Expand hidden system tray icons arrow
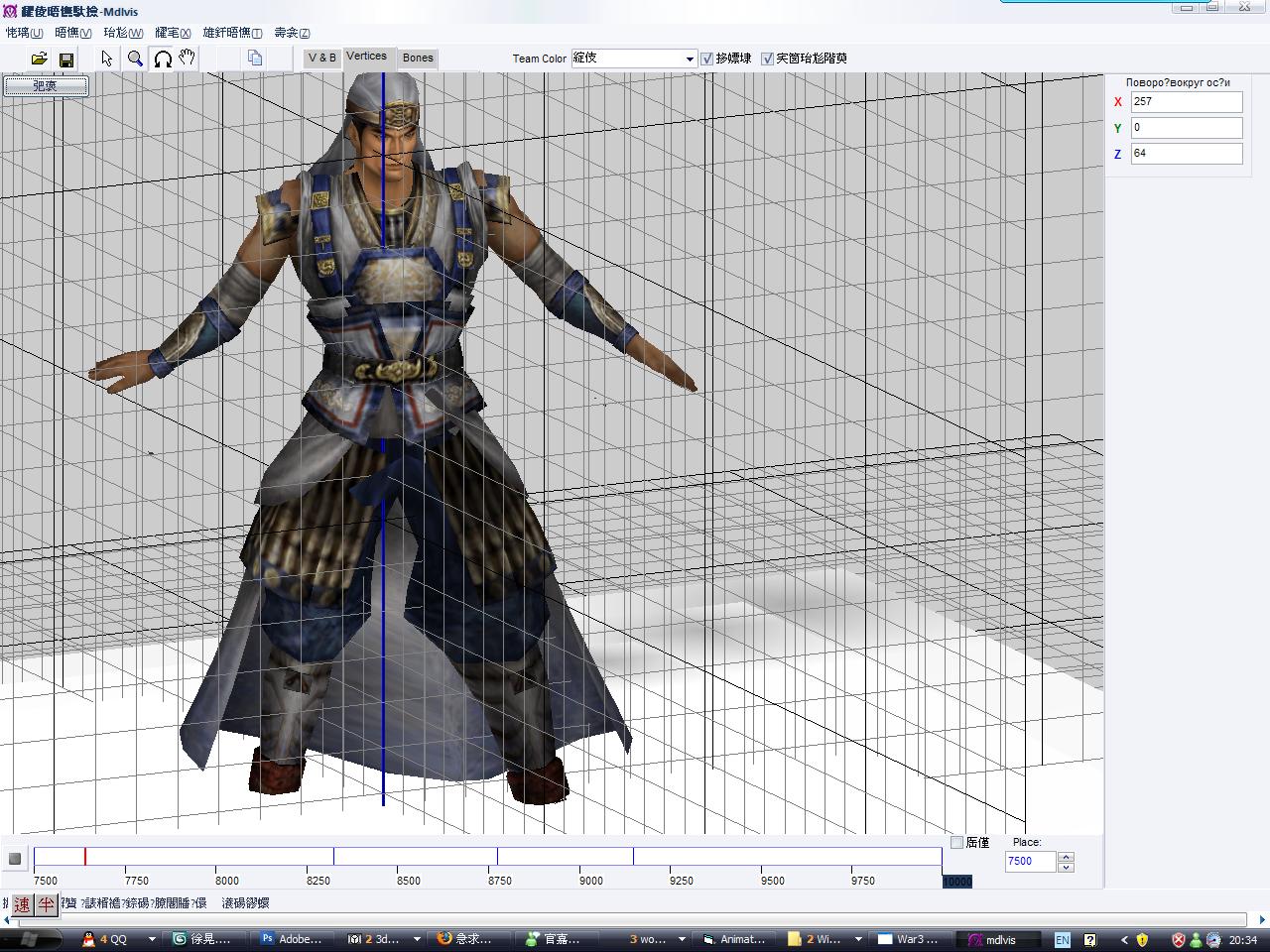The image size is (1270, 952). pos(1123,939)
